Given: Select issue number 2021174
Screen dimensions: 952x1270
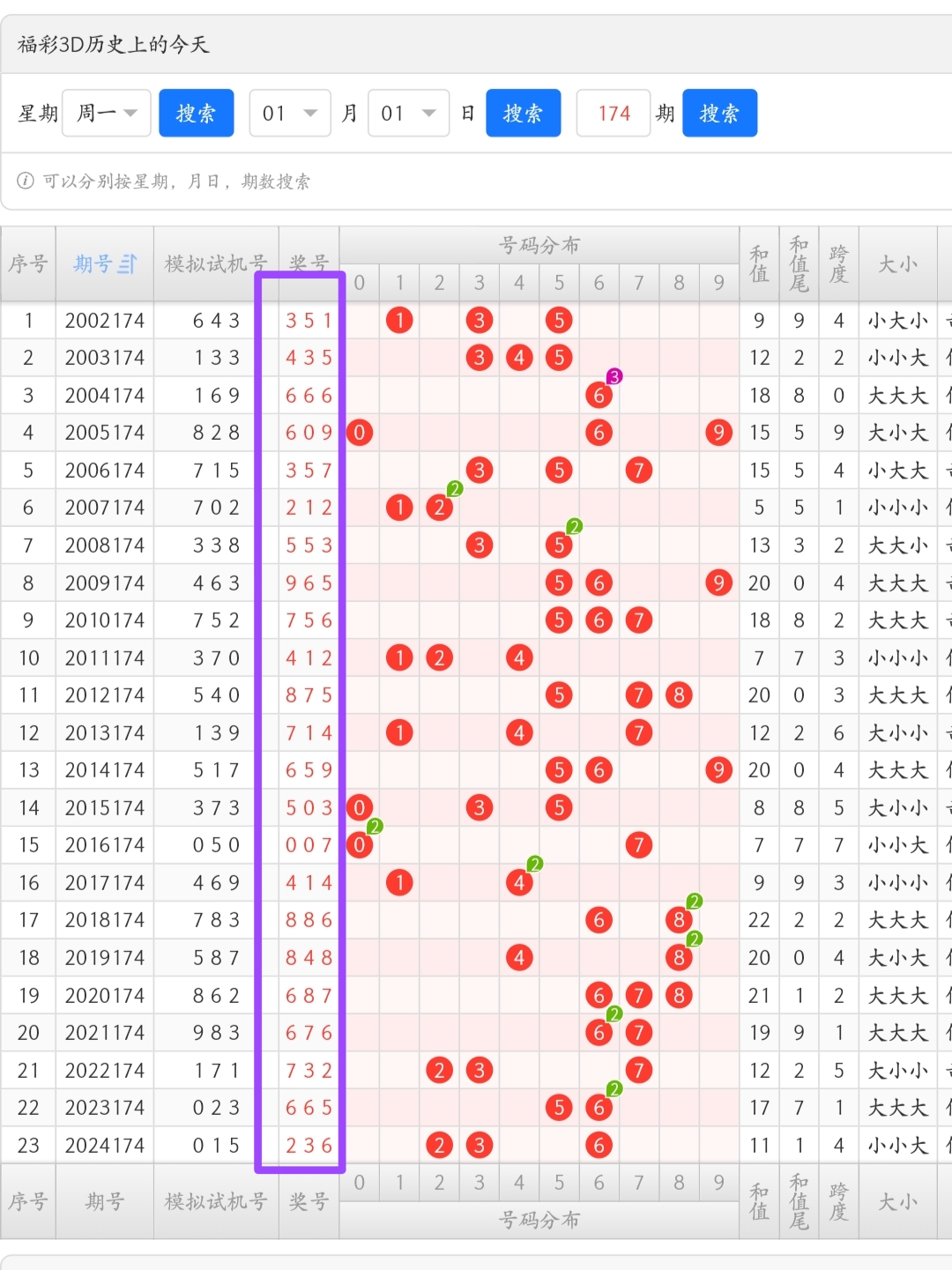Looking at the screenshot, I should 105,1033.
